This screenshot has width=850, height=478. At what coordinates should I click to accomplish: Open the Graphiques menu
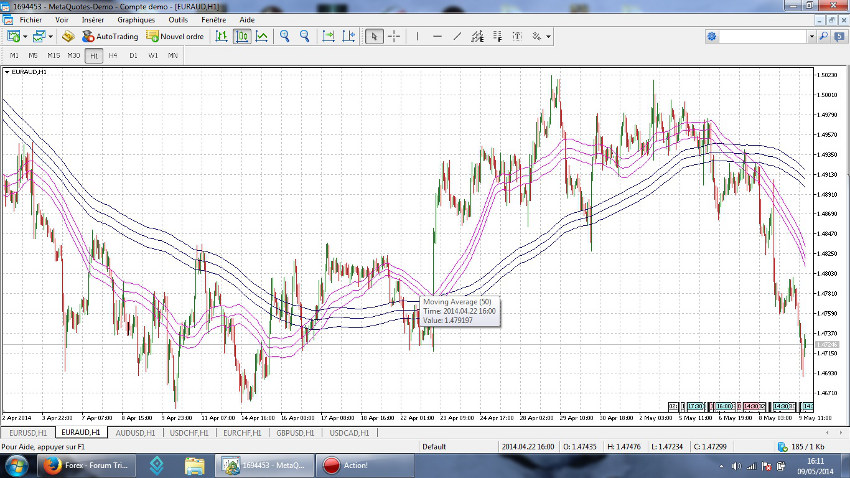[x=135, y=19]
